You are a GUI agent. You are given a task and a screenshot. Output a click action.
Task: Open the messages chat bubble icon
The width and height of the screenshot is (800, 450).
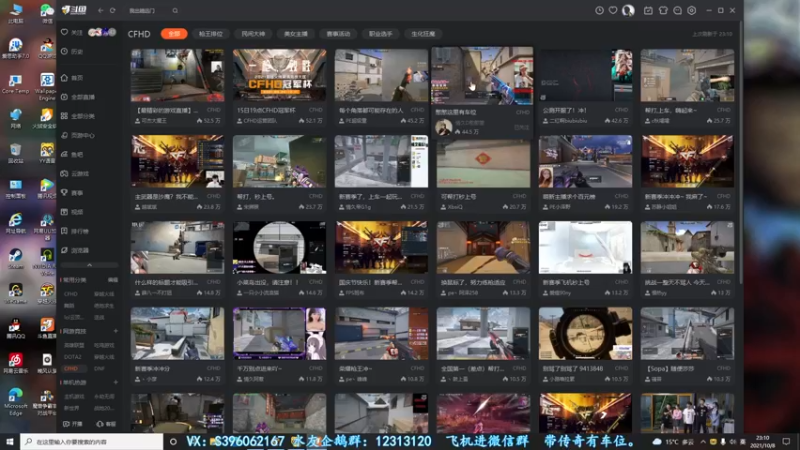click(x=677, y=10)
